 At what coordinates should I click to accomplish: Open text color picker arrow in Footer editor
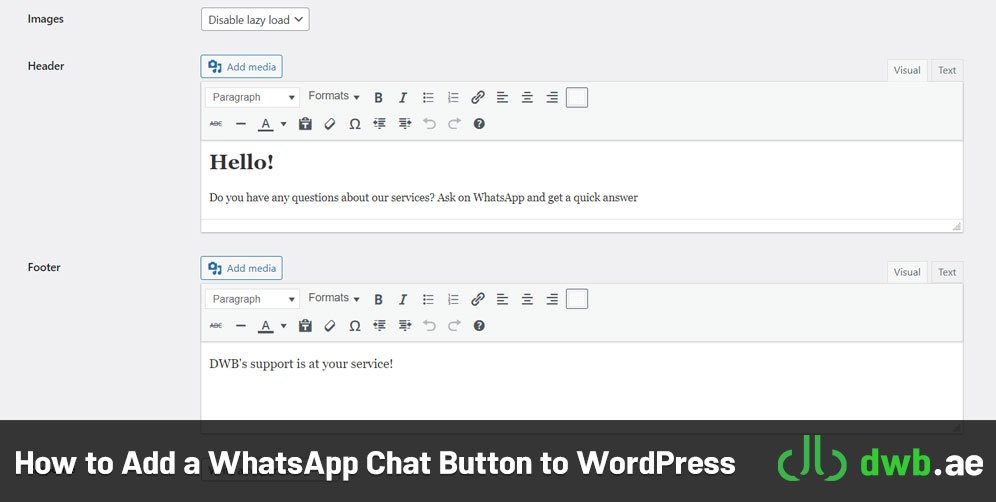pyautogui.click(x=283, y=325)
